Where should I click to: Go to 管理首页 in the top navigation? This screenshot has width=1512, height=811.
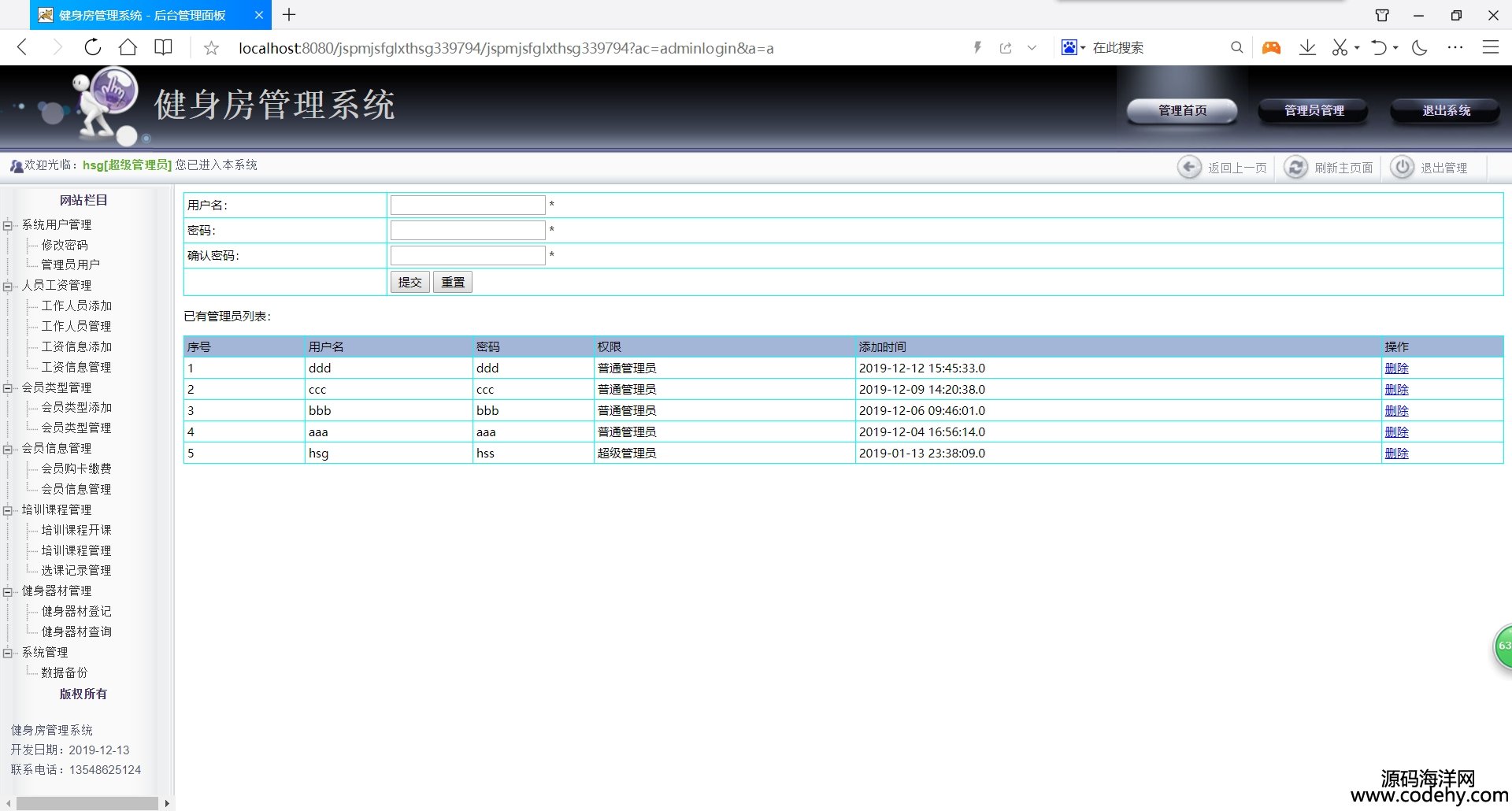click(1181, 110)
